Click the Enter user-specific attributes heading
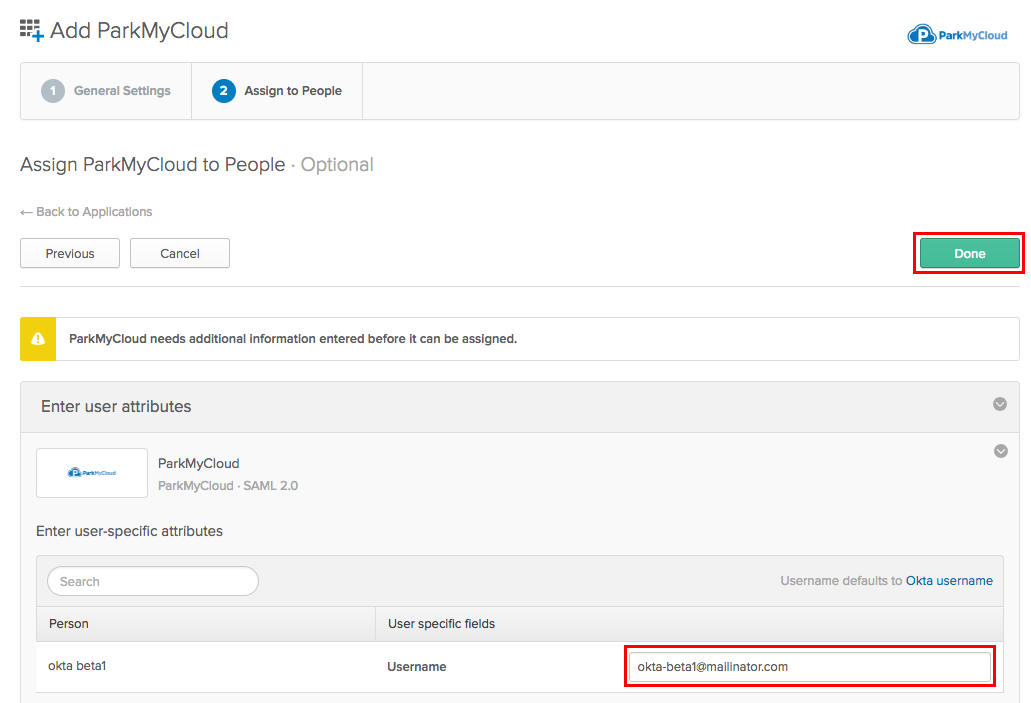 [130, 531]
